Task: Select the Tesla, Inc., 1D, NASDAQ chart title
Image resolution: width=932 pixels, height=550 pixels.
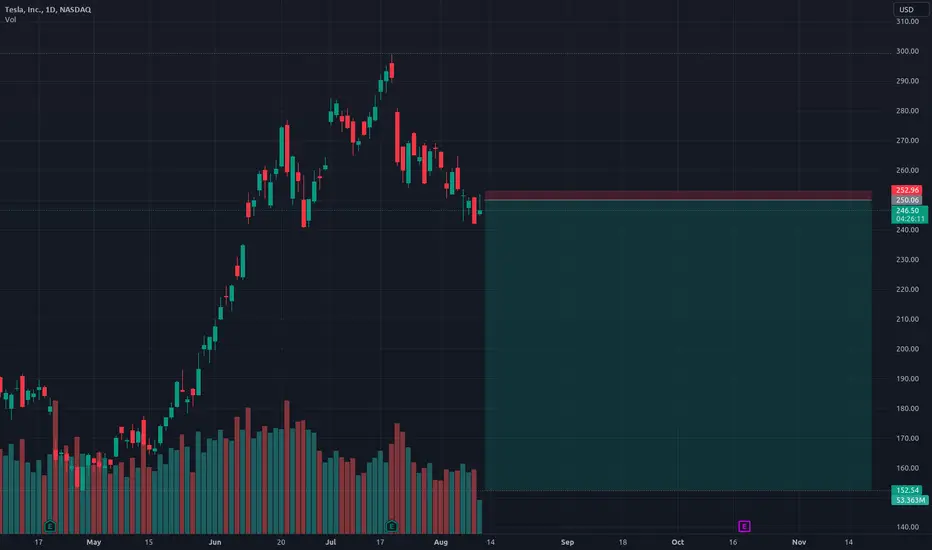Action: 48,10
